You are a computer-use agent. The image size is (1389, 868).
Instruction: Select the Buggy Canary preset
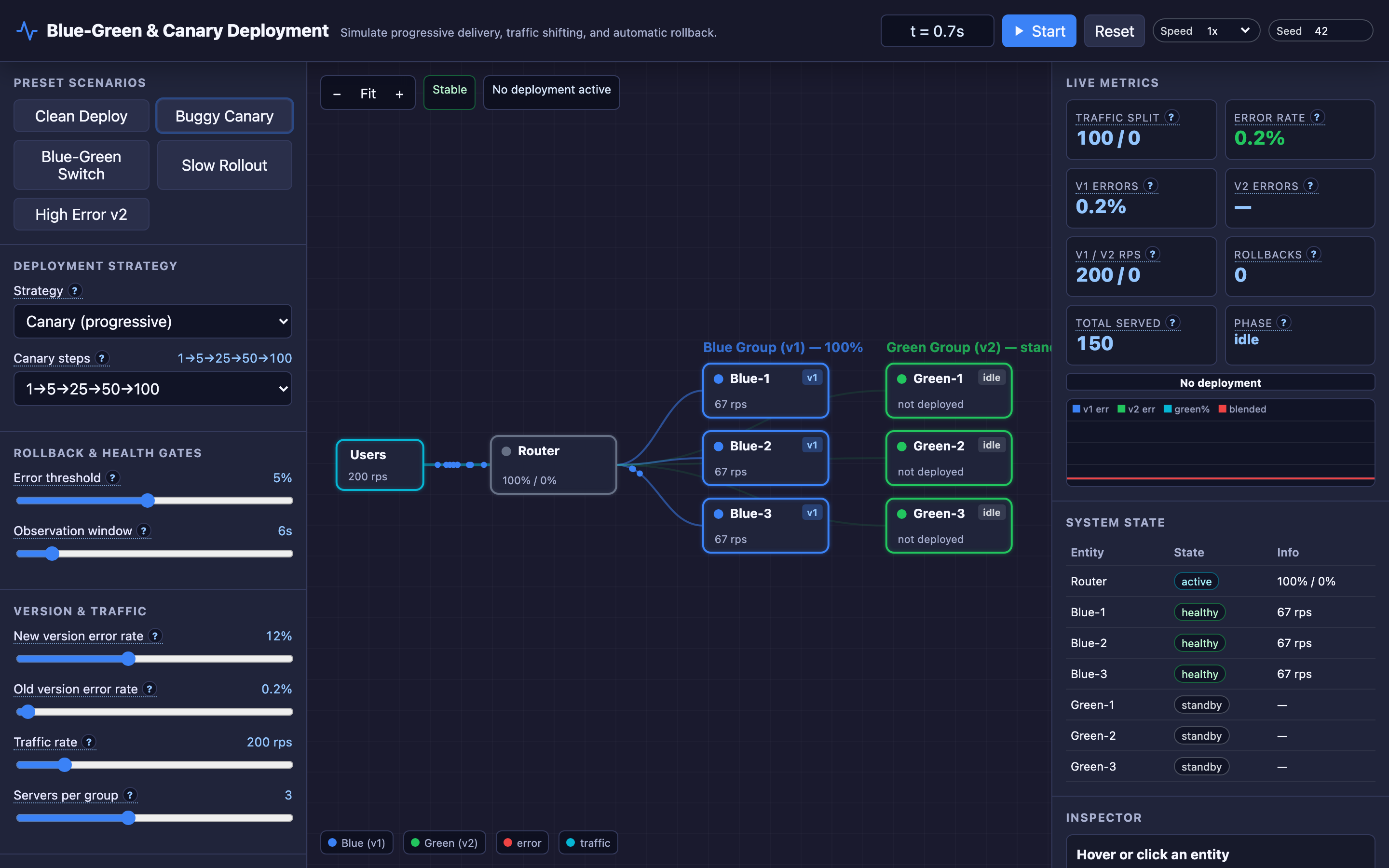pyautogui.click(x=224, y=116)
